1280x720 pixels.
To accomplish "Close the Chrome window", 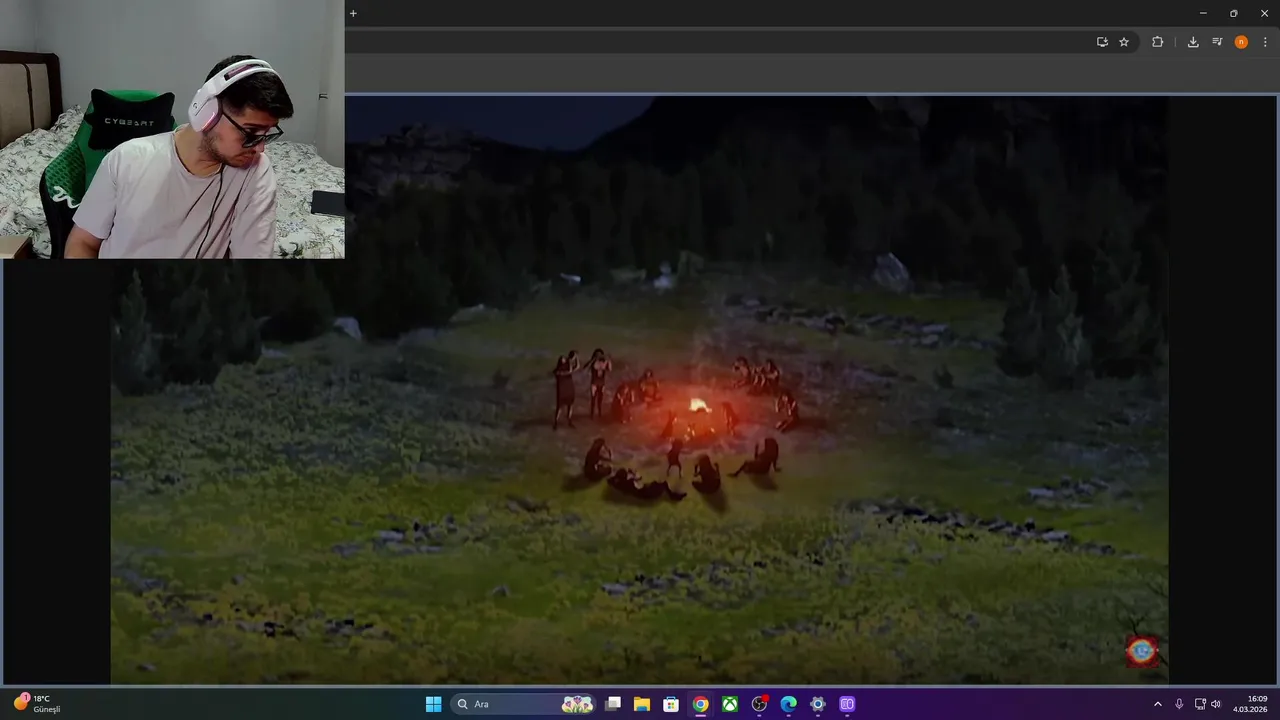I will click(x=1264, y=13).
